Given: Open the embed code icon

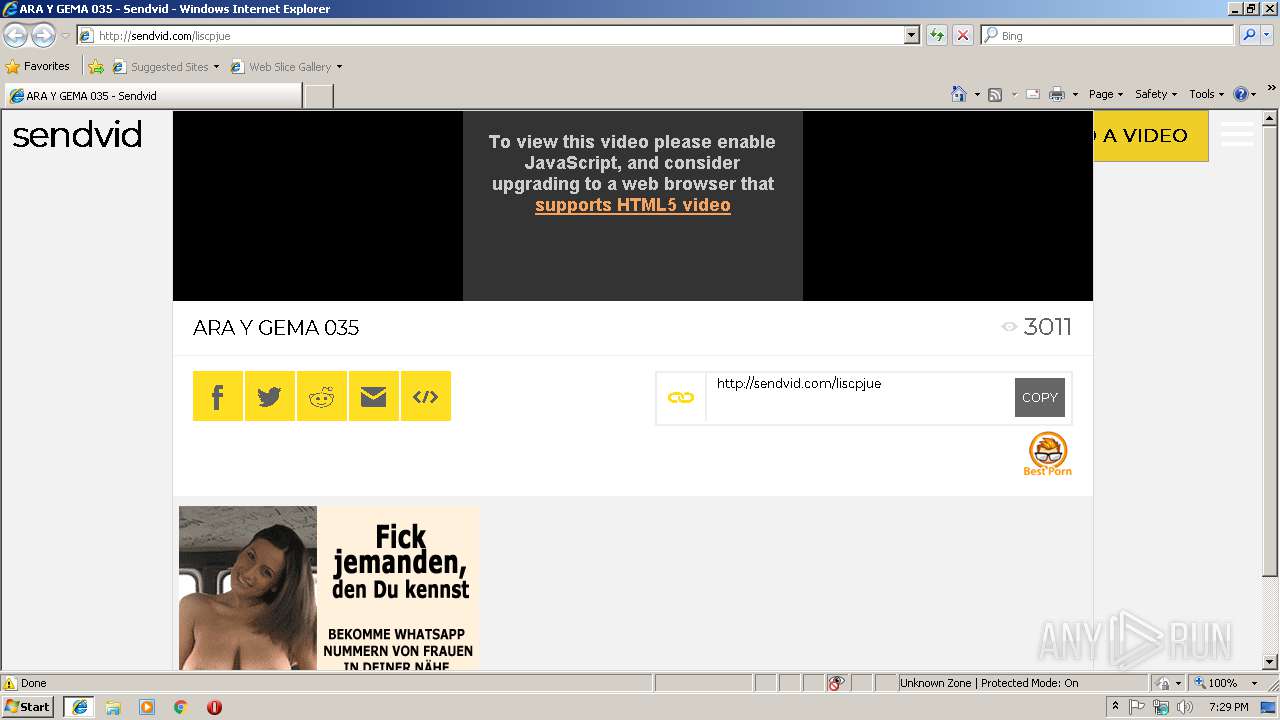Looking at the screenshot, I should click(426, 396).
